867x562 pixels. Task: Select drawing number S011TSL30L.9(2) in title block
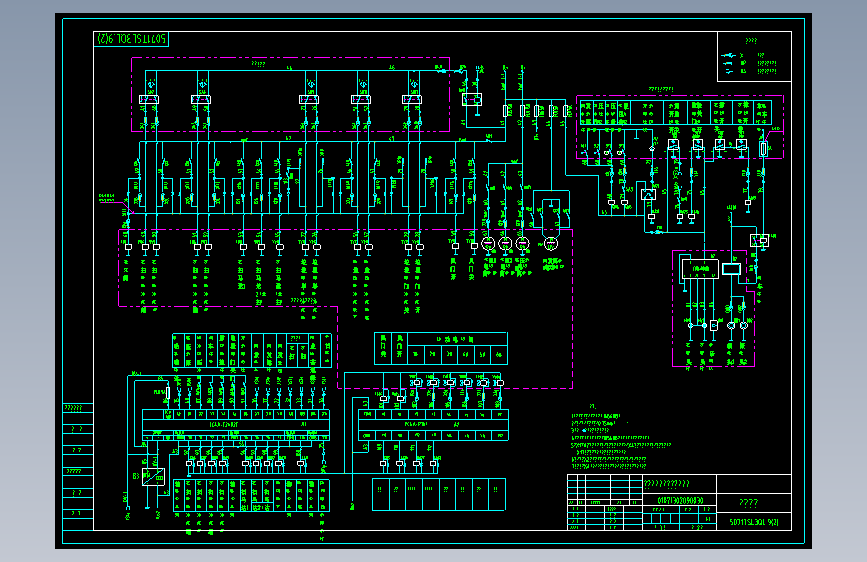tap(754, 522)
